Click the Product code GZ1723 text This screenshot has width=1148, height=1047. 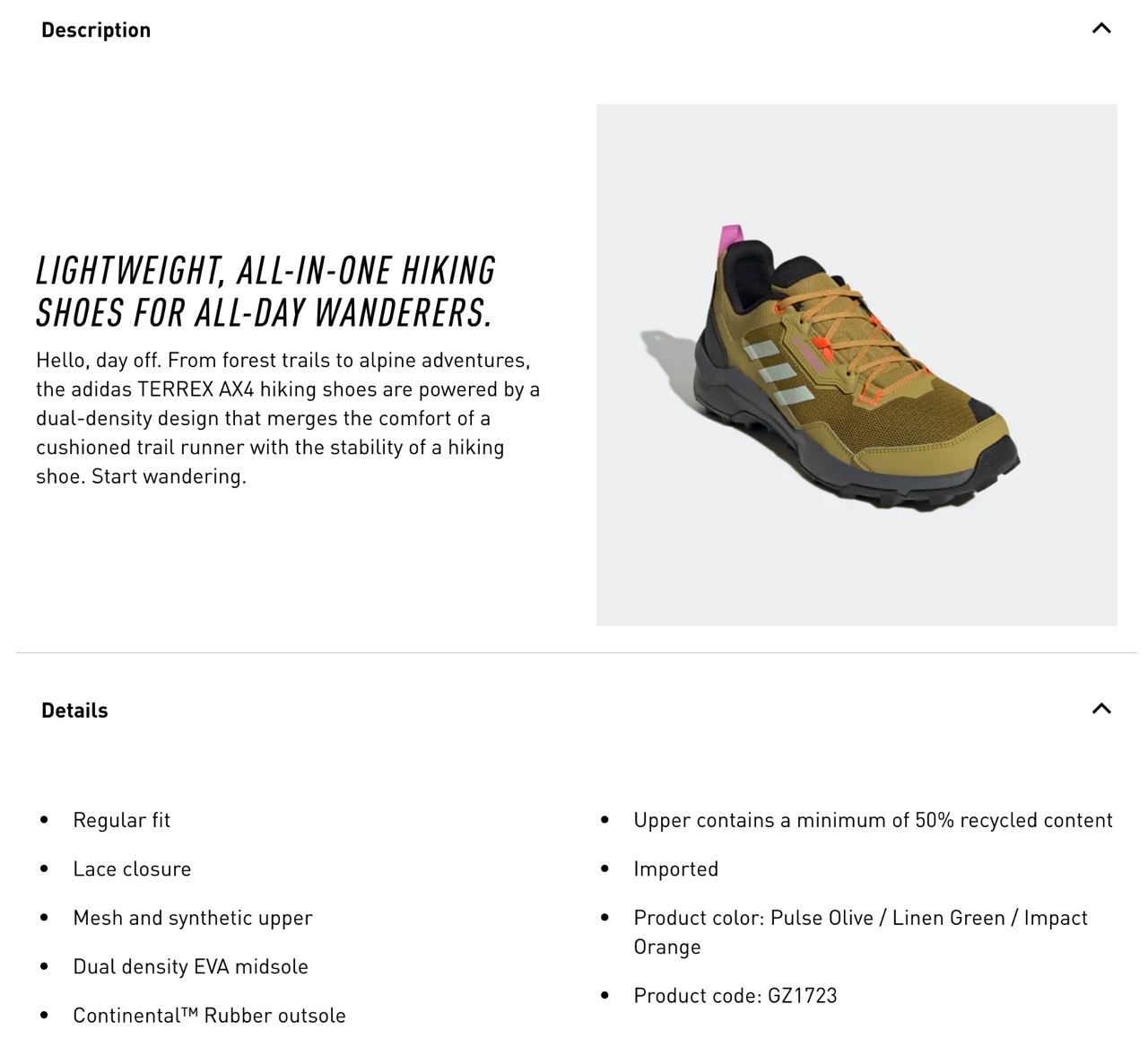point(735,995)
